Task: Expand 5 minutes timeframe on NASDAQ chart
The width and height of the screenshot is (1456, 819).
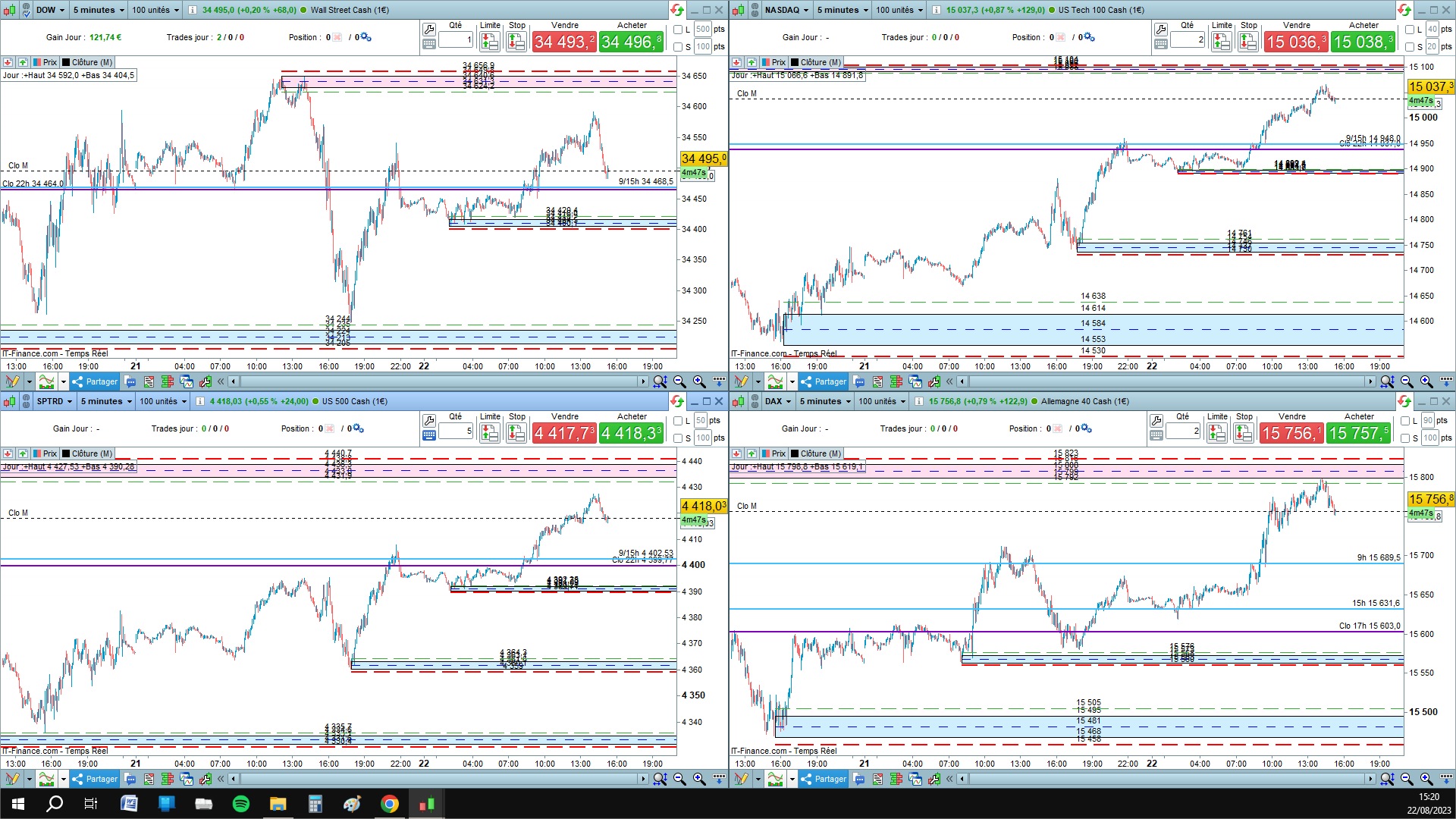Action: pos(842,10)
